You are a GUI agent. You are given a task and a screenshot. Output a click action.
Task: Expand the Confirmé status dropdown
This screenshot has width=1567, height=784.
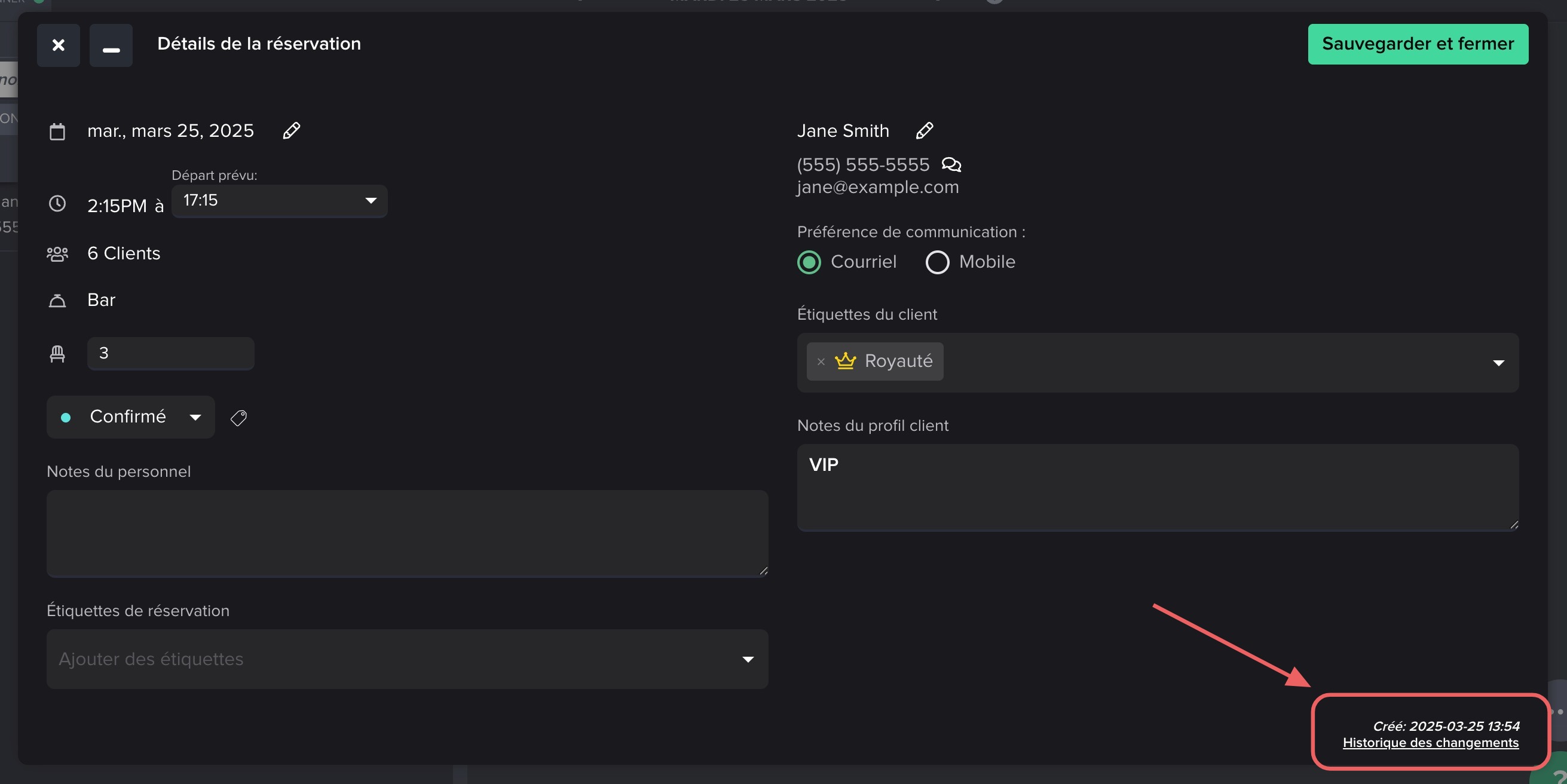[x=131, y=417]
